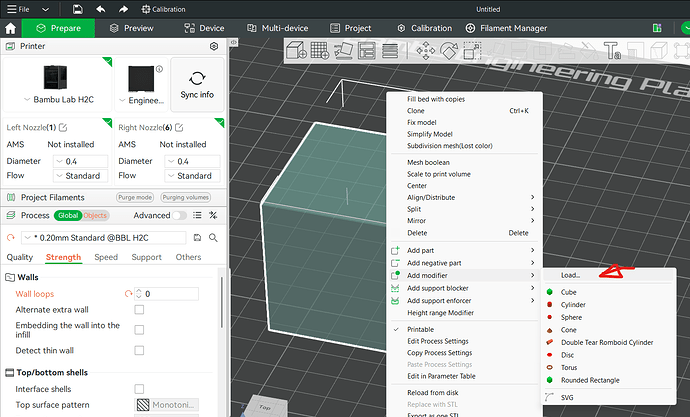Open the settings list view icon

pyautogui.click(x=197, y=215)
